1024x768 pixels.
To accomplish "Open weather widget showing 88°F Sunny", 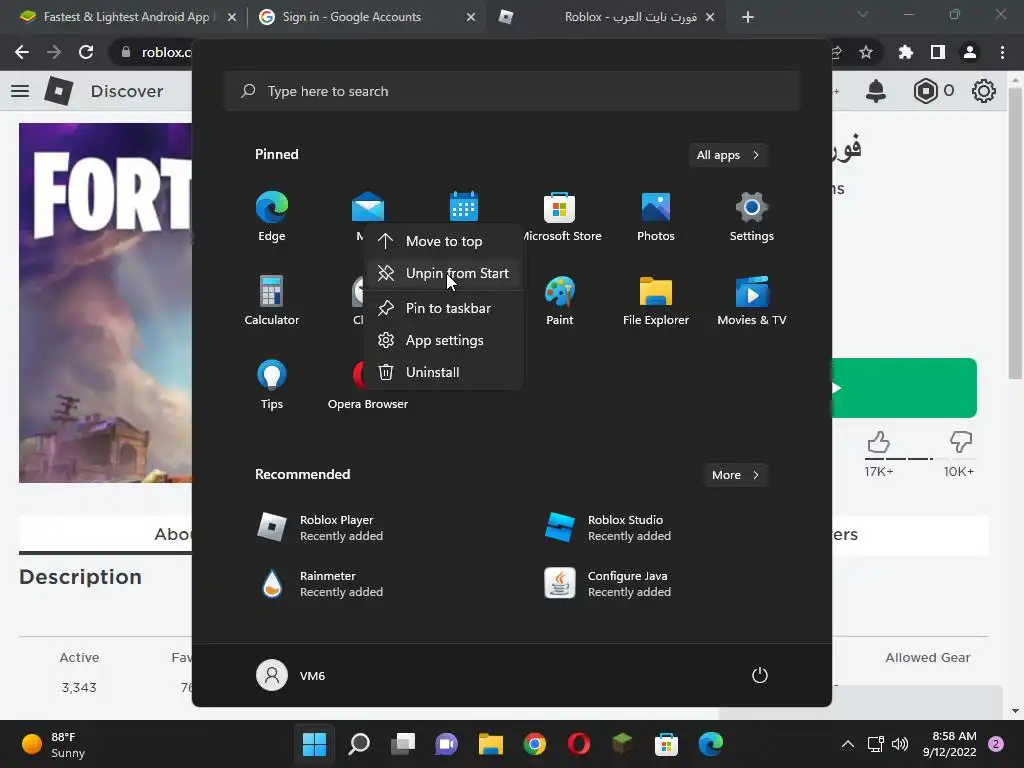I will [x=54, y=744].
